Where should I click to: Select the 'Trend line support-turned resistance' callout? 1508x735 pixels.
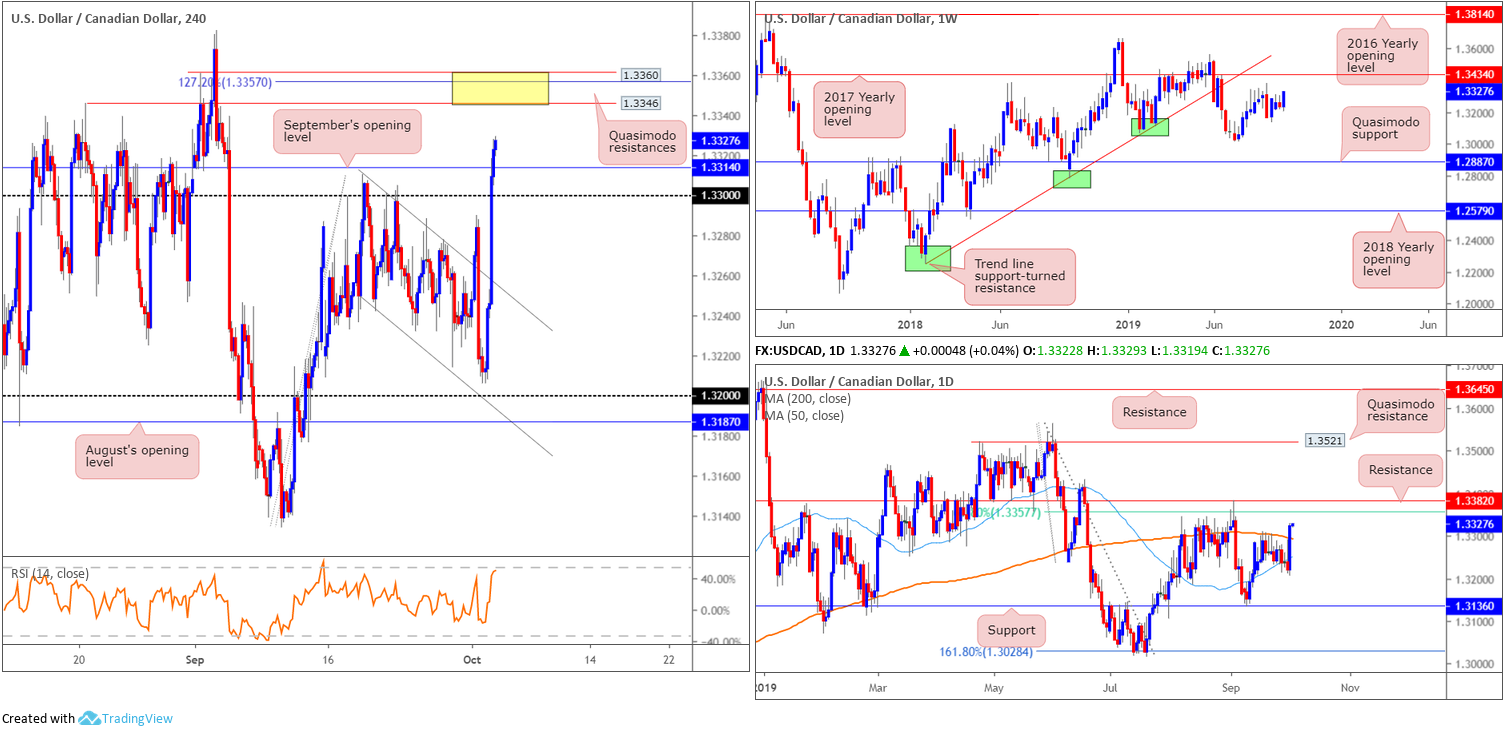(1020, 277)
